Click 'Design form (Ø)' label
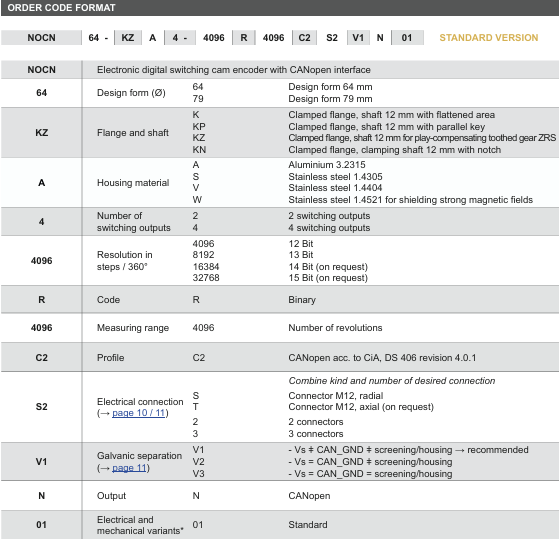The width and height of the screenshot is (559, 539). [x=131, y=93]
